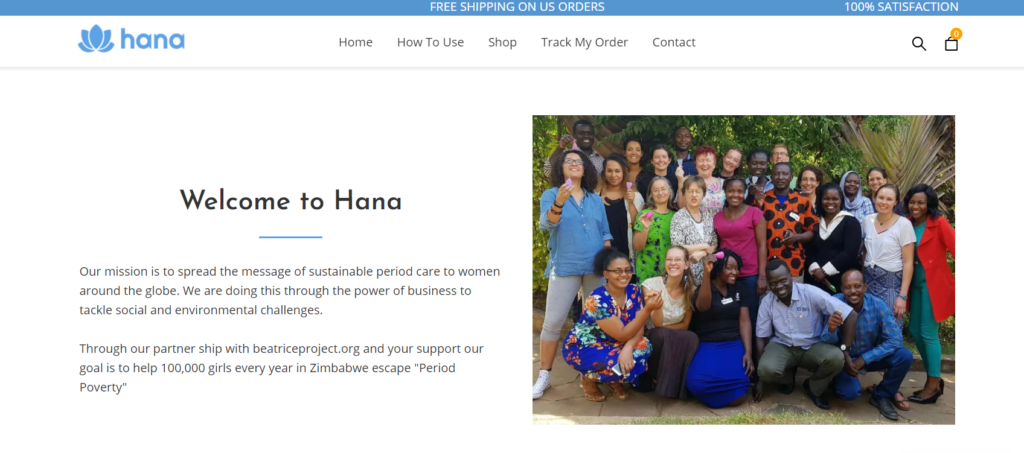The width and height of the screenshot is (1024, 453).
Task: Click the Welcome to Hana heading
Action: click(291, 200)
